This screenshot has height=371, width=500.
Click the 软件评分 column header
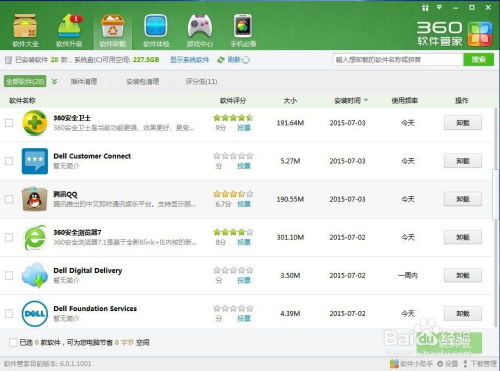[233, 100]
